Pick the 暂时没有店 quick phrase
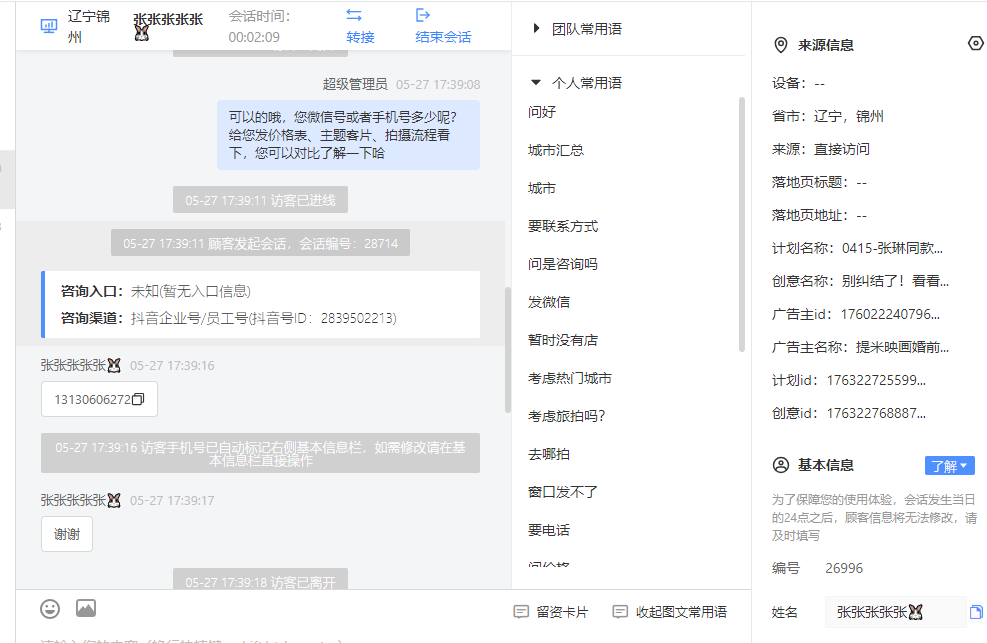 563,340
